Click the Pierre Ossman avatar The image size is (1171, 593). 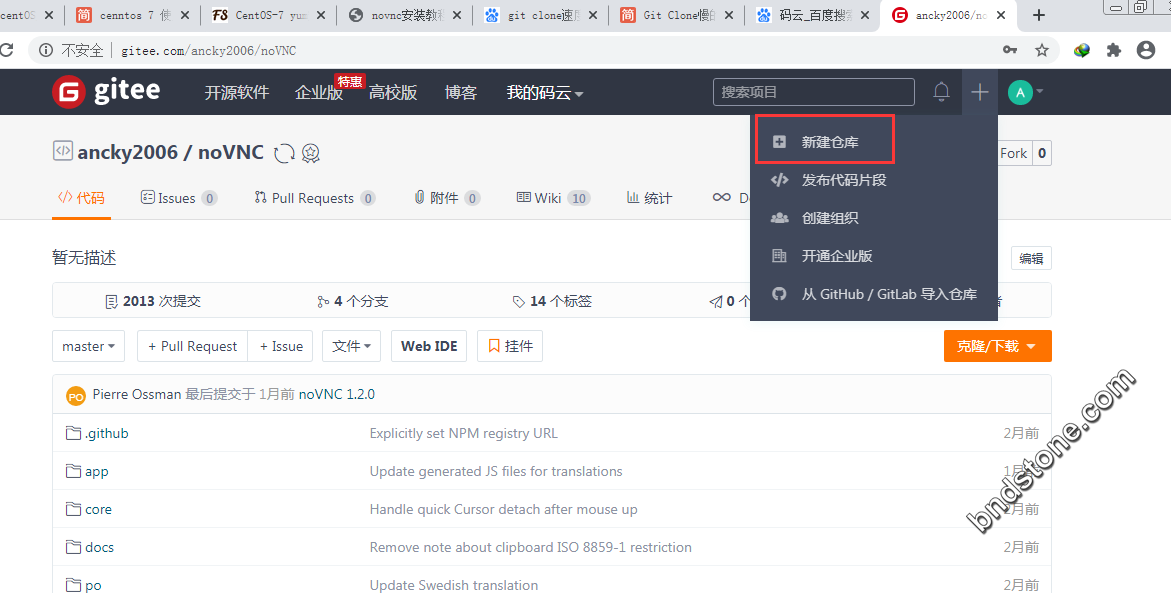click(x=75, y=396)
